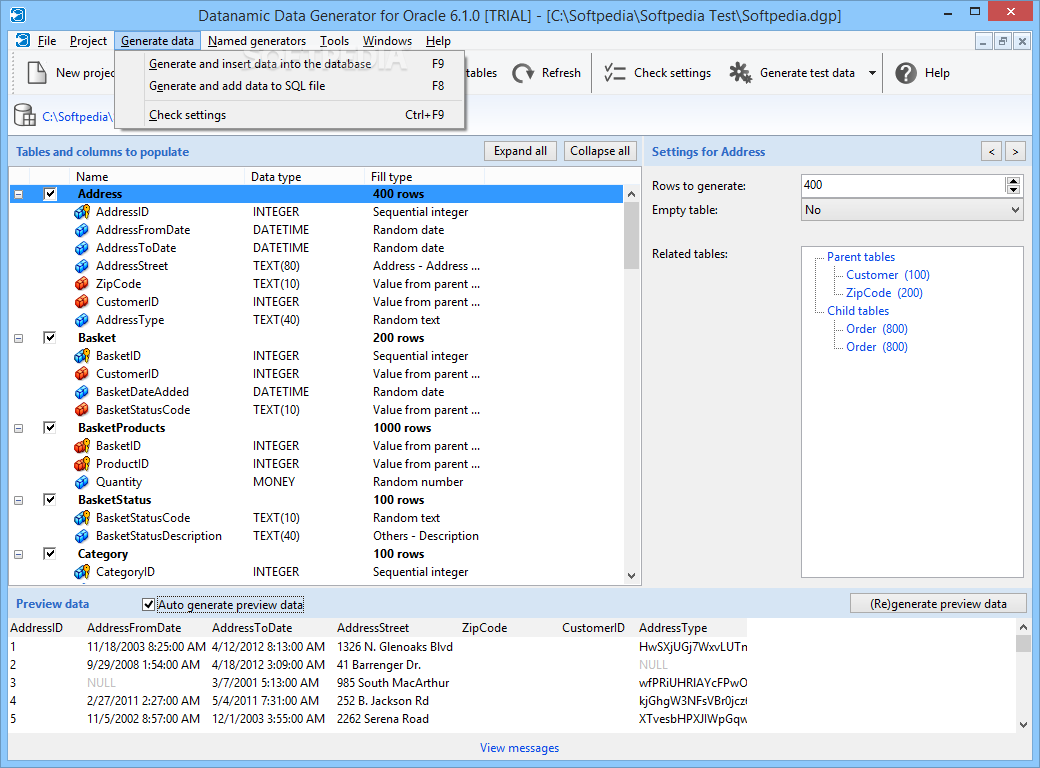
Task: Click the Generate test data gear icon
Action: coord(740,73)
